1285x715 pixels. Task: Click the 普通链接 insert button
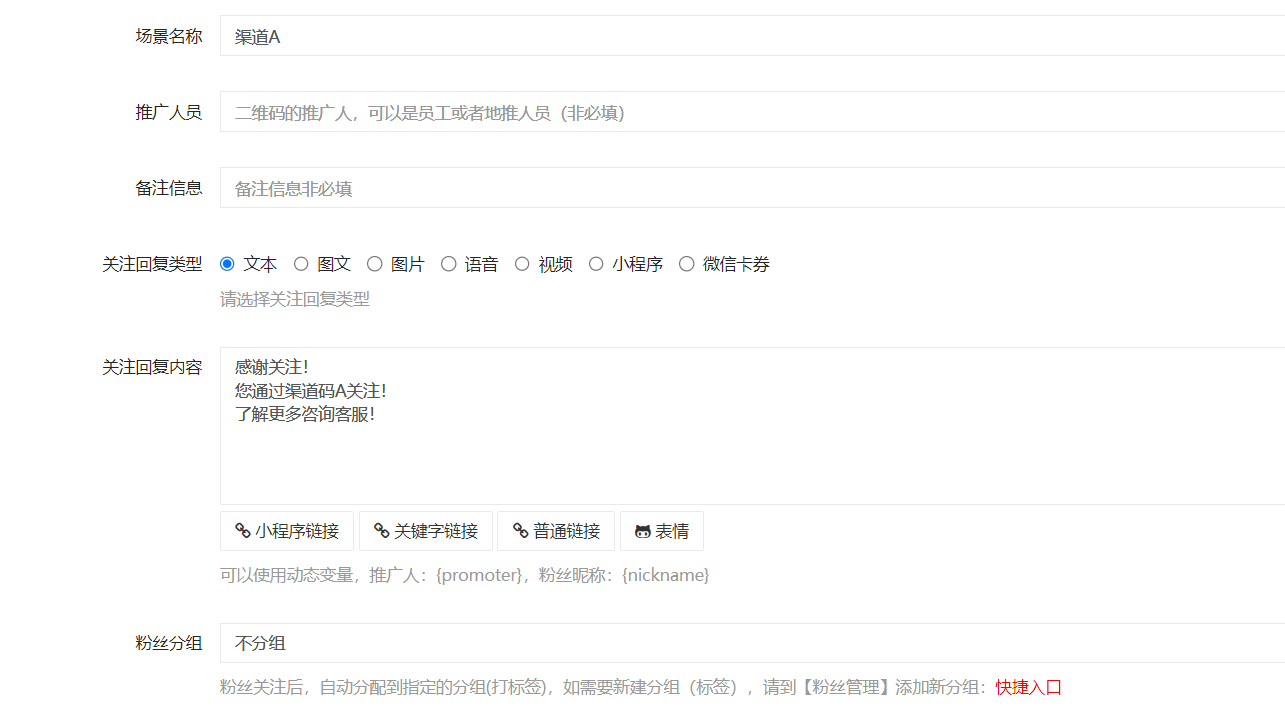coord(556,531)
